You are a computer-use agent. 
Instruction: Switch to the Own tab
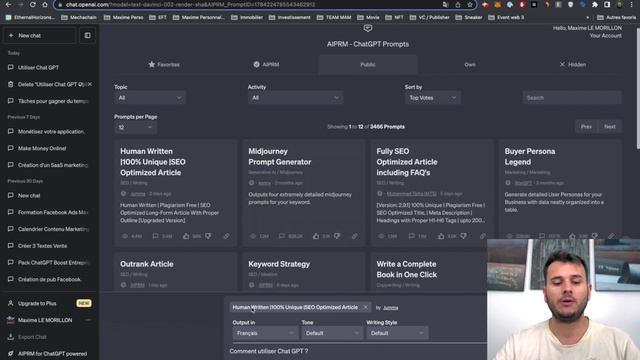[470, 64]
